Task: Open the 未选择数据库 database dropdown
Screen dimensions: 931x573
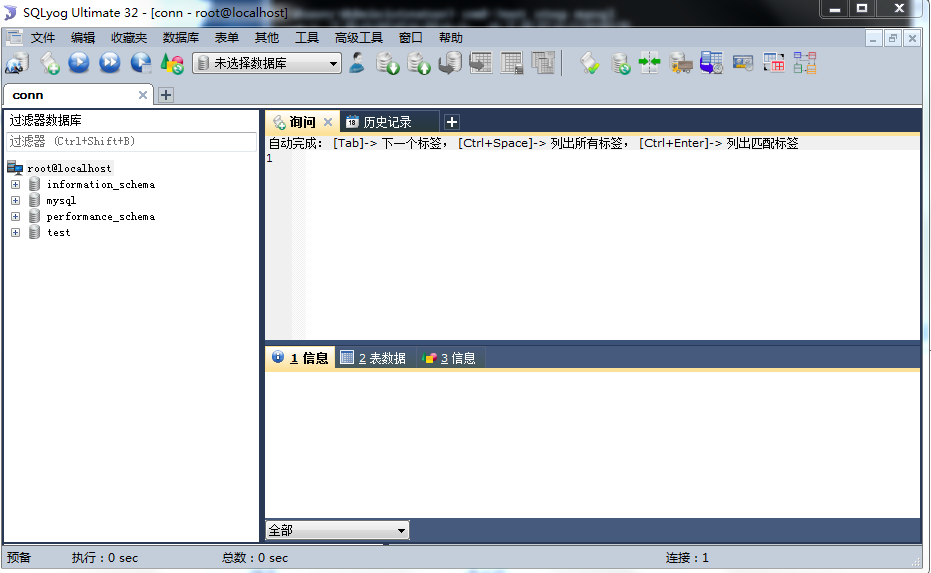Action: (x=267, y=63)
